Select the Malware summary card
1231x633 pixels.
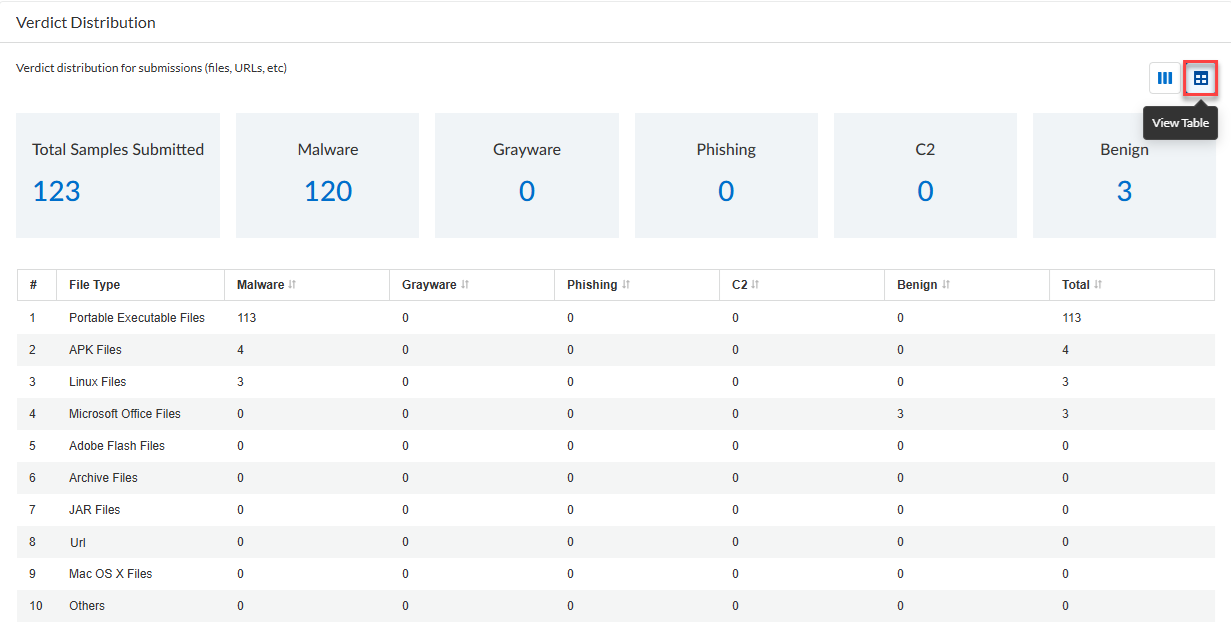pos(327,175)
